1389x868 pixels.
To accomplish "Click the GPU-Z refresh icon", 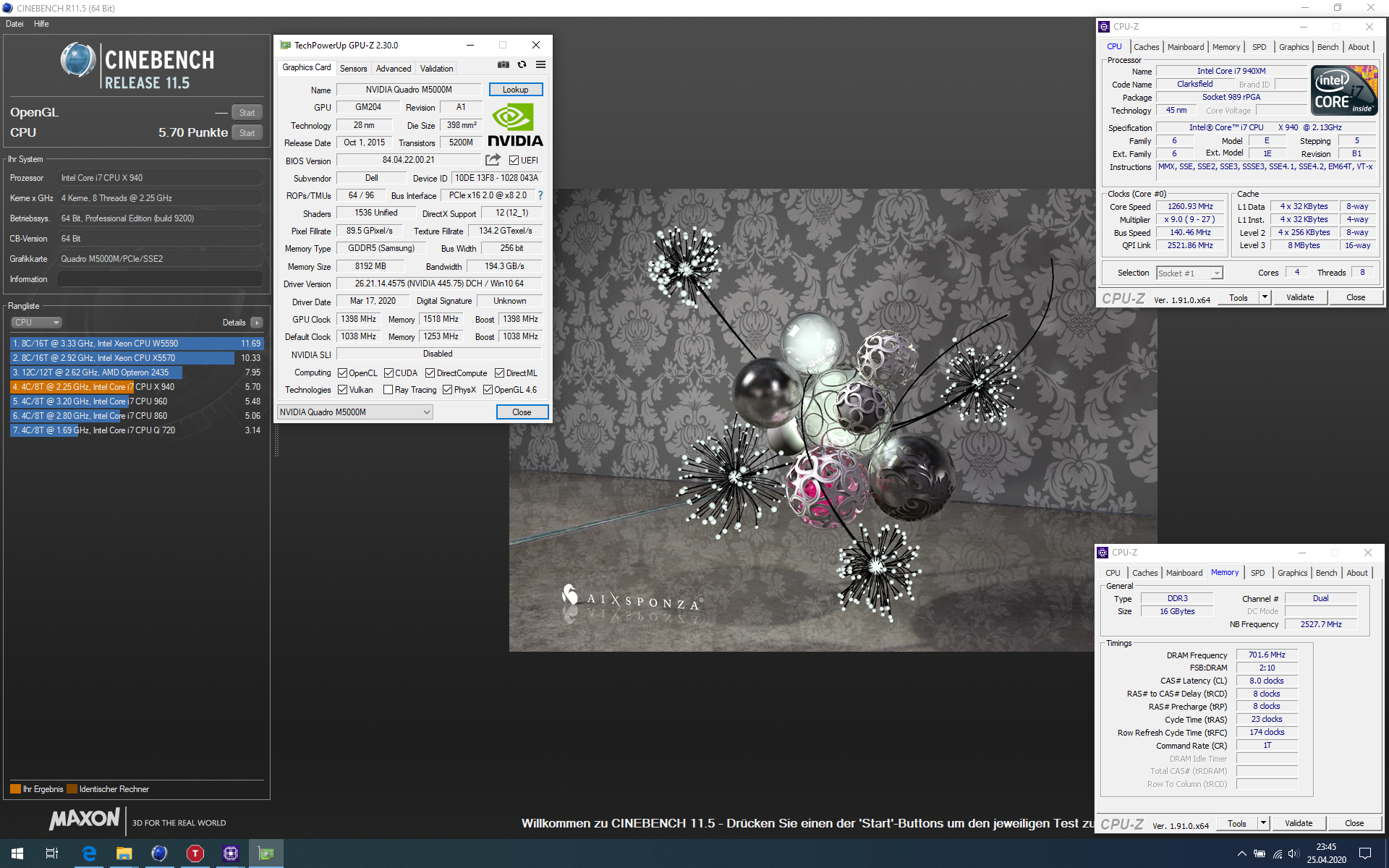I will (522, 64).
